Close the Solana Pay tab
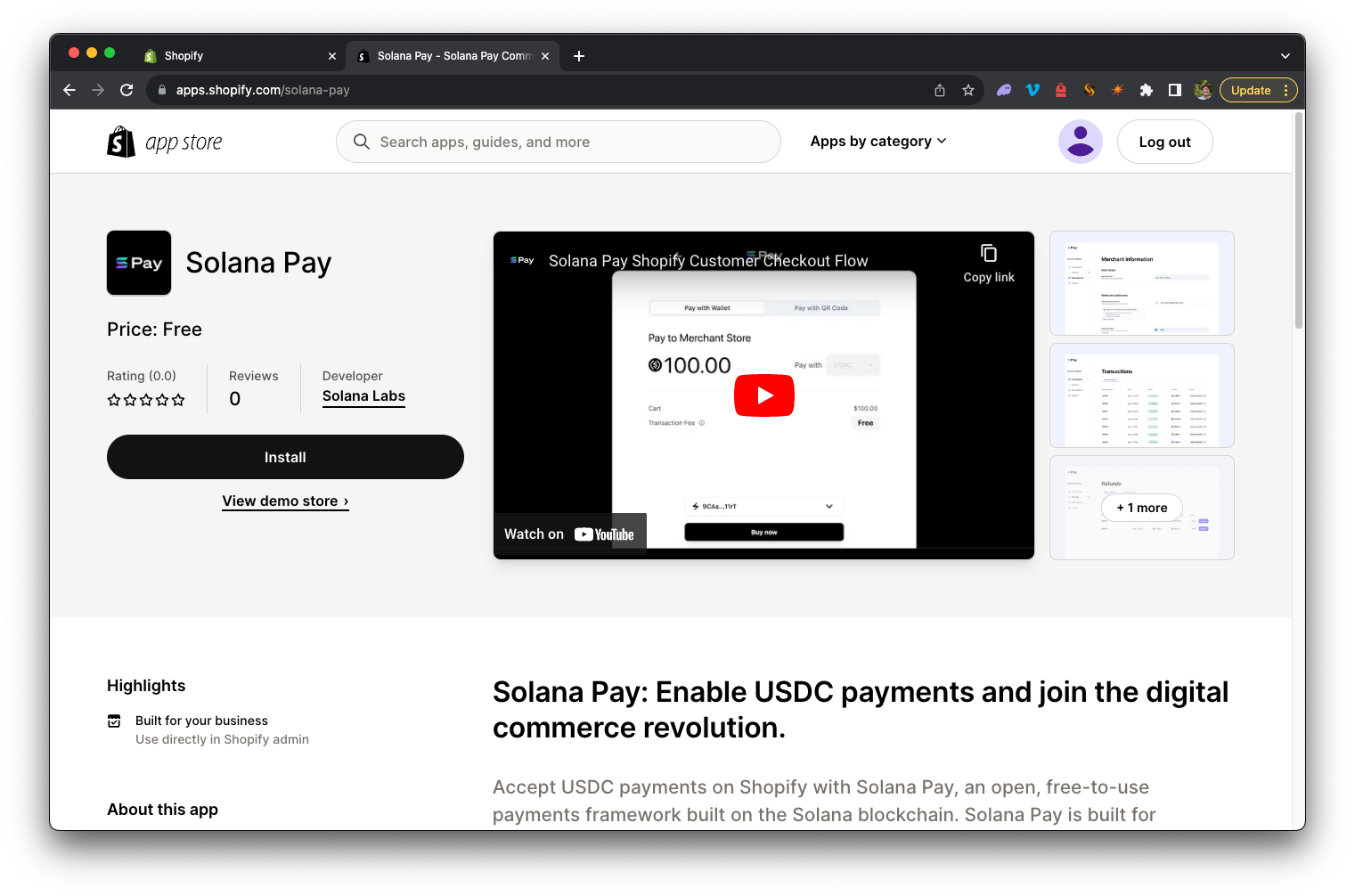 coord(545,56)
